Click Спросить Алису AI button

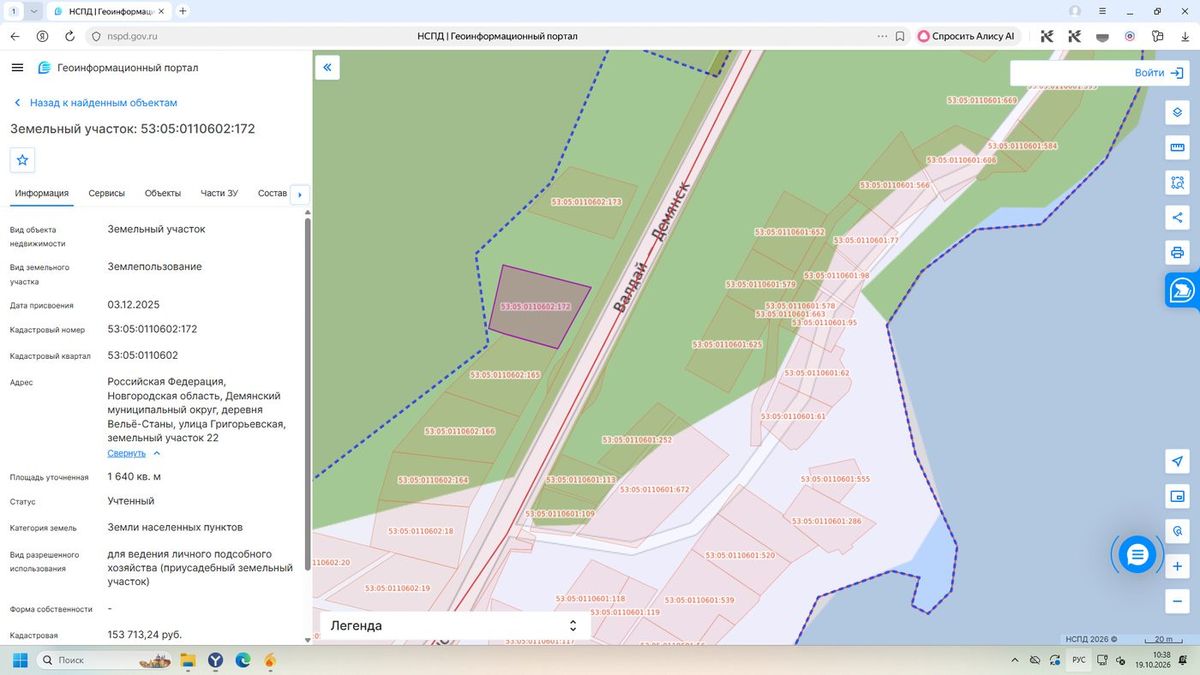966,36
